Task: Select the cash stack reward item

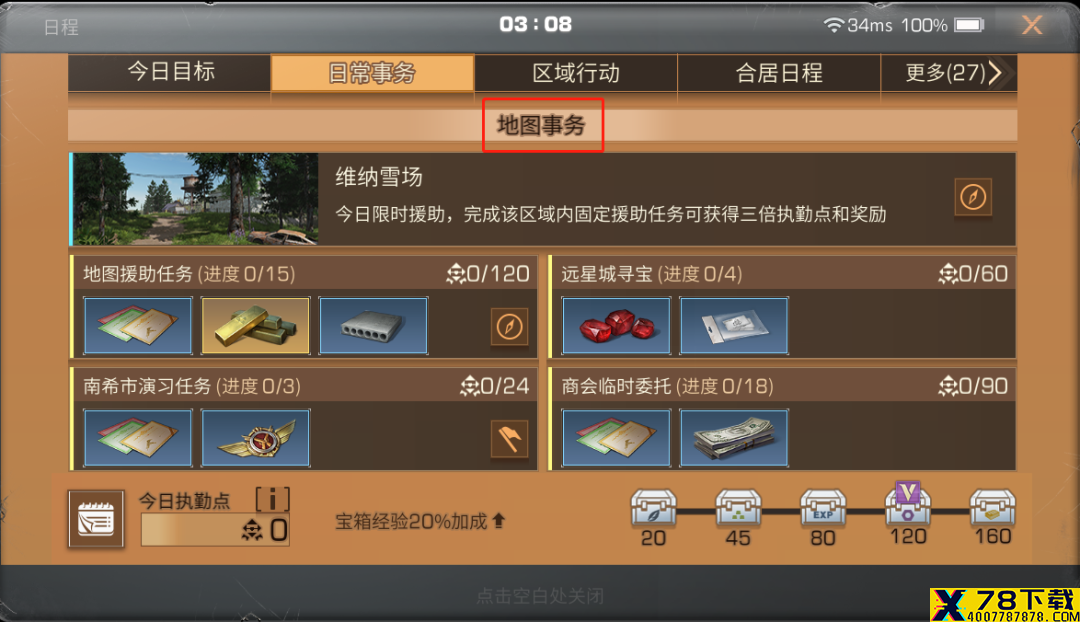Action: tap(734, 438)
